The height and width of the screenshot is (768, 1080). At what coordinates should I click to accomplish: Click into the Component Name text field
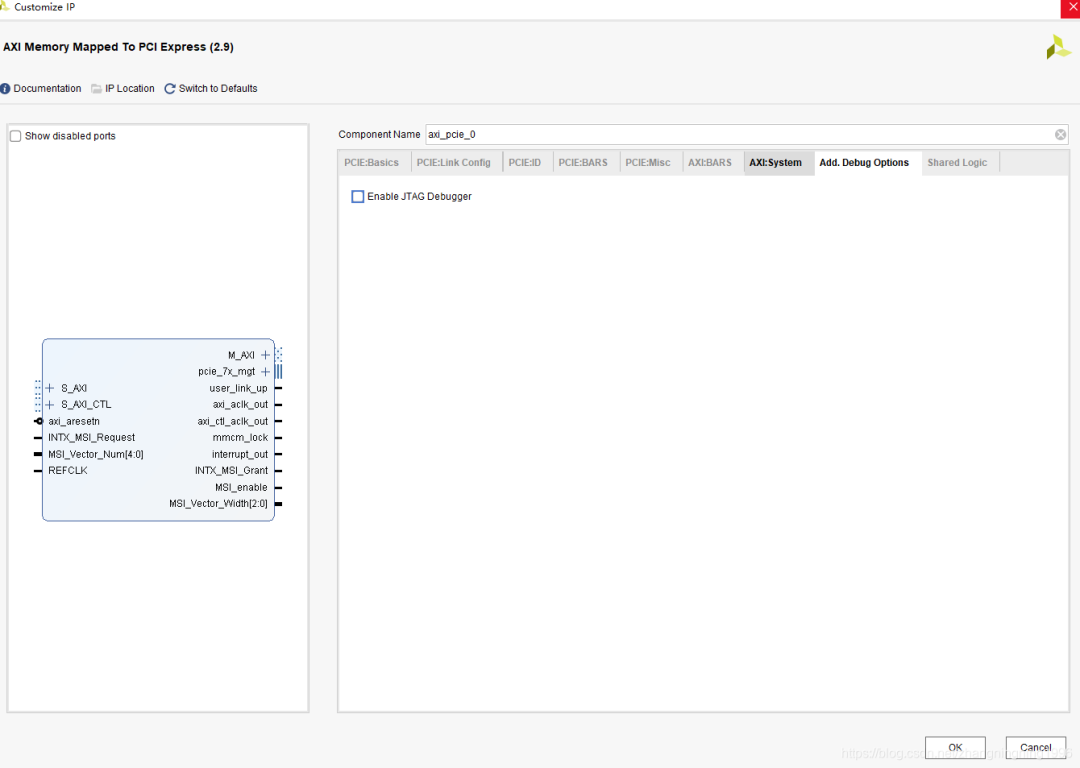[x=735, y=134]
